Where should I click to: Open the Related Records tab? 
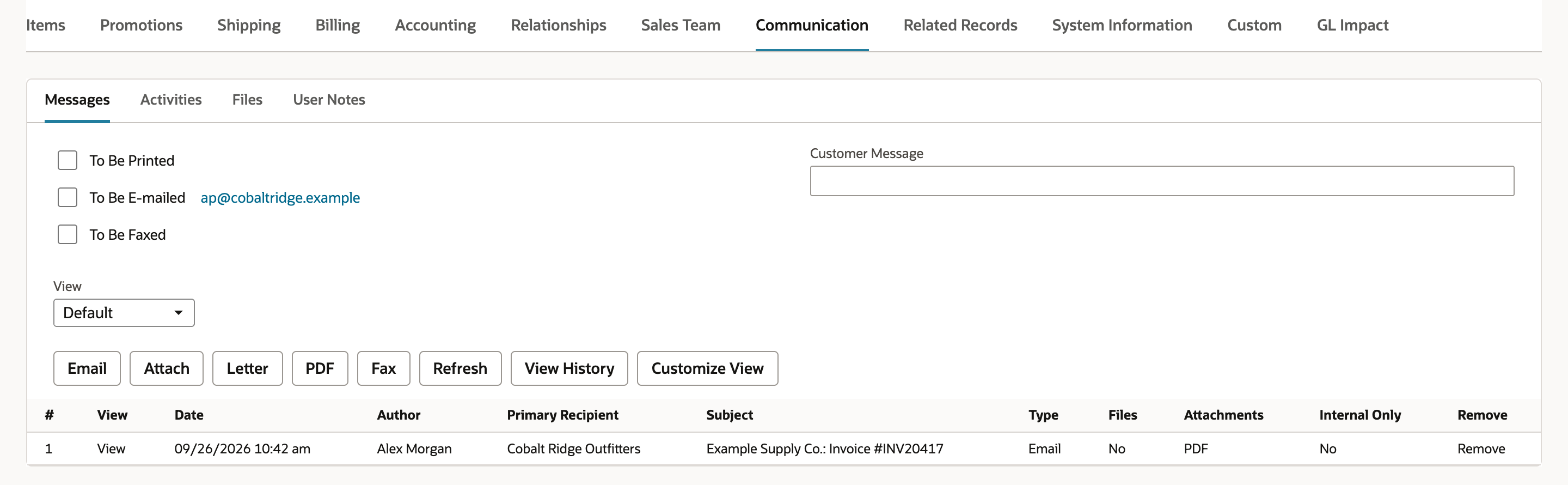tap(960, 25)
